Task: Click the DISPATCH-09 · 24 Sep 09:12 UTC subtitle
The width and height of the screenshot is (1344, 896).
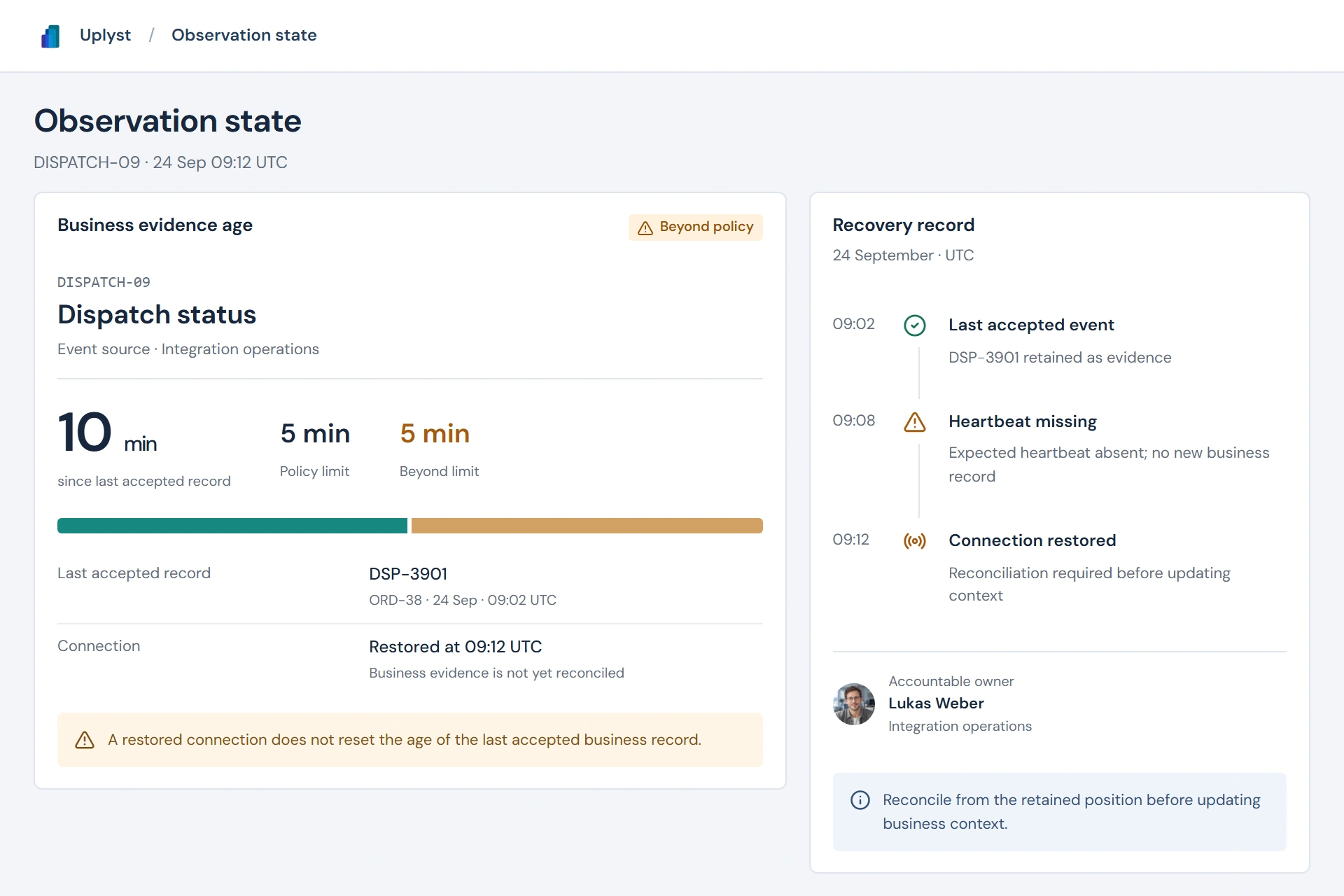Action: coord(160,162)
